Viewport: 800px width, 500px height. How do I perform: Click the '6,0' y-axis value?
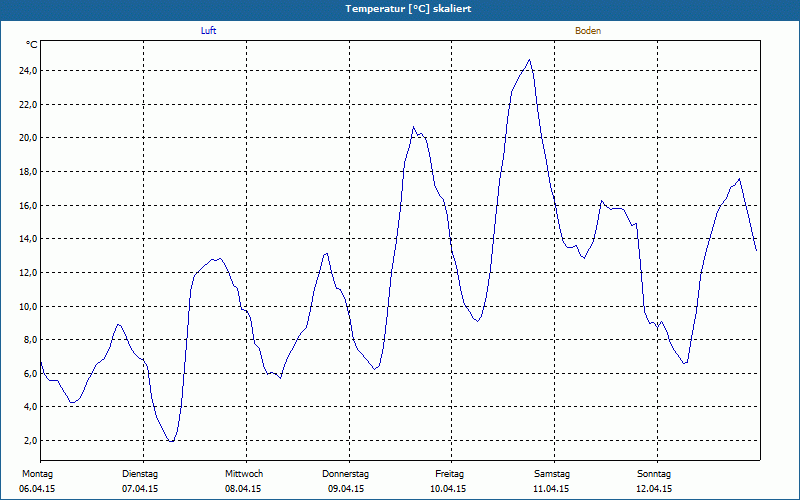click(31, 373)
